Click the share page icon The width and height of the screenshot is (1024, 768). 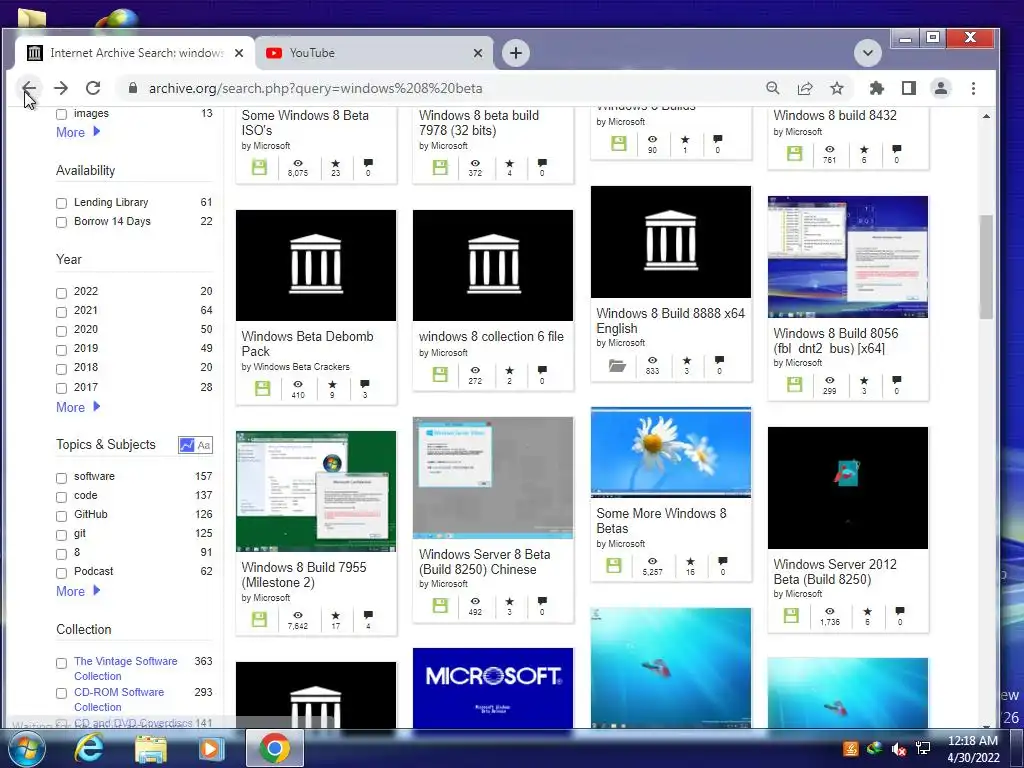[805, 88]
